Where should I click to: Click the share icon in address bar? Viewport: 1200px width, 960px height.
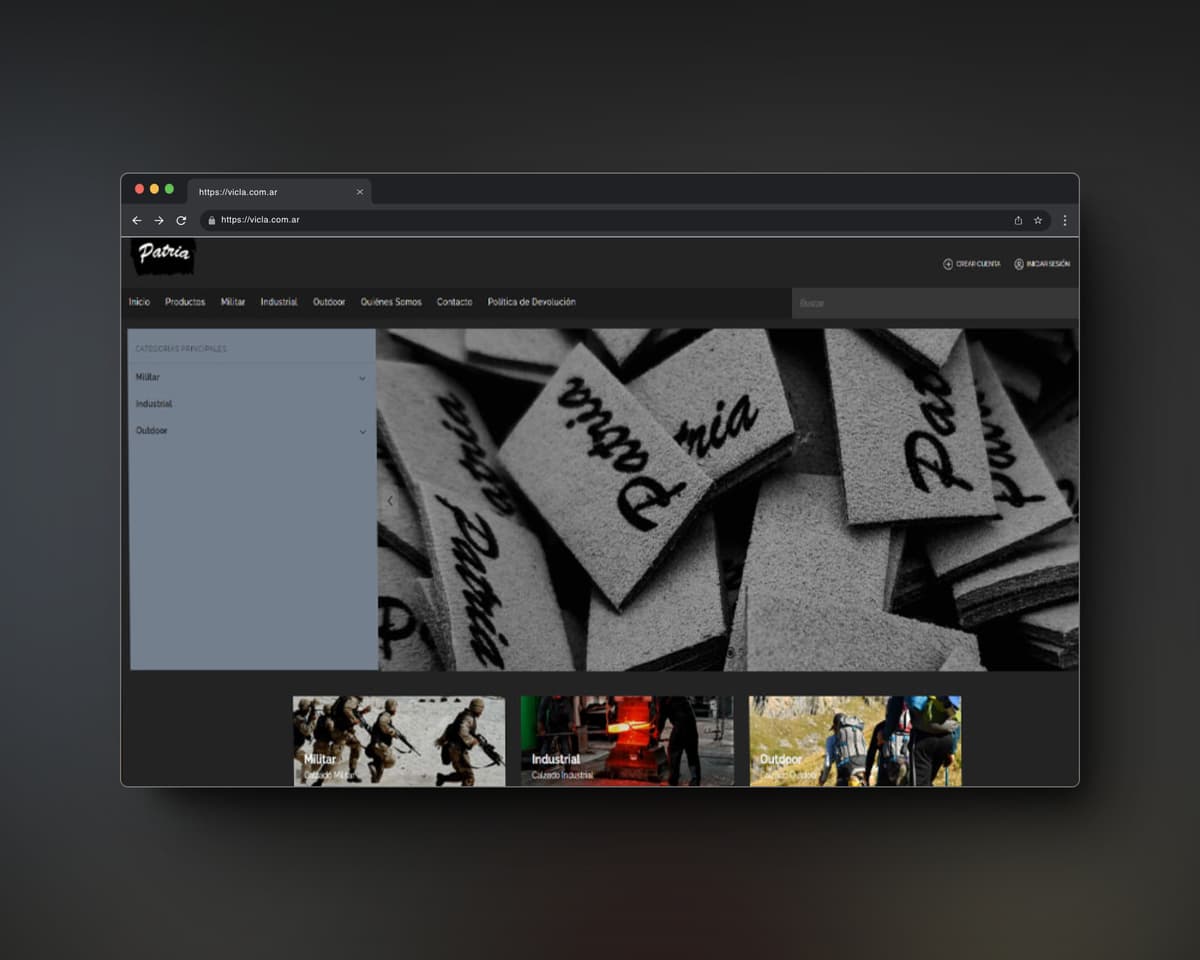(x=1018, y=220)
